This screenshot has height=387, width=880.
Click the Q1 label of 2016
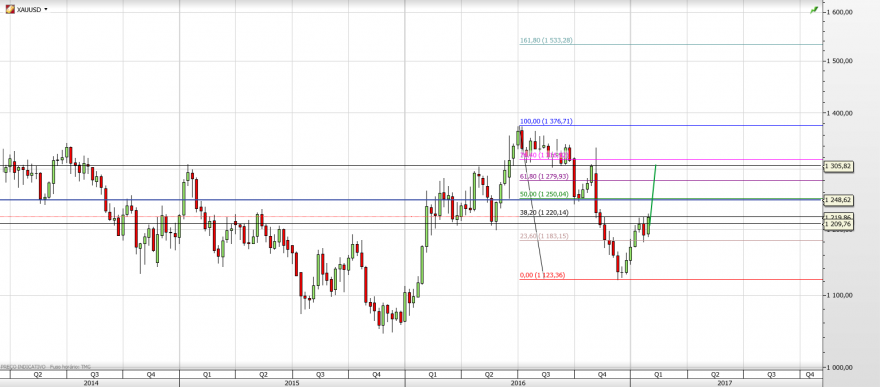pos(433,374)
